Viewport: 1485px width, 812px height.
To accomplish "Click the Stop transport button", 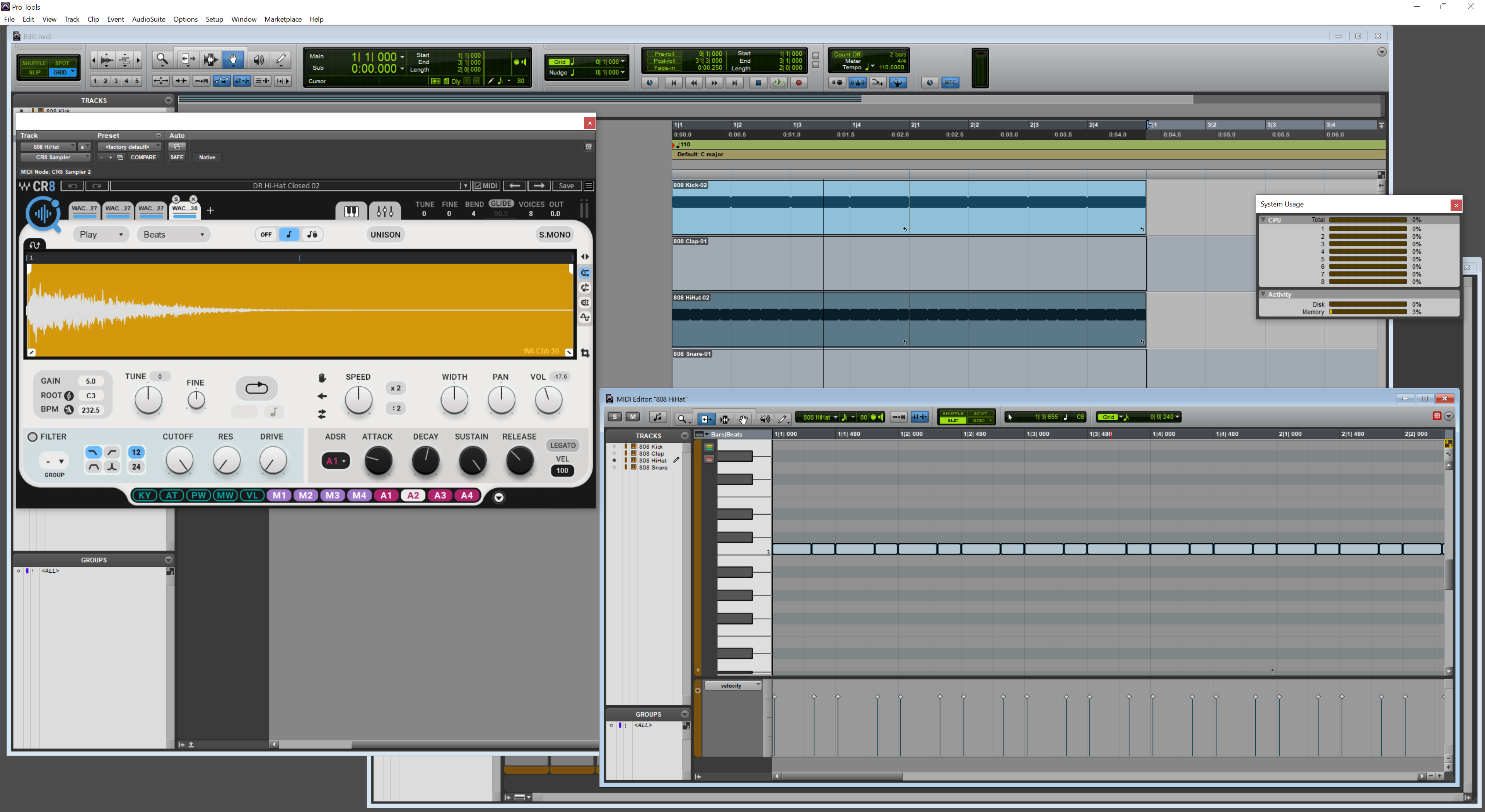I will (x=758, y=83).
